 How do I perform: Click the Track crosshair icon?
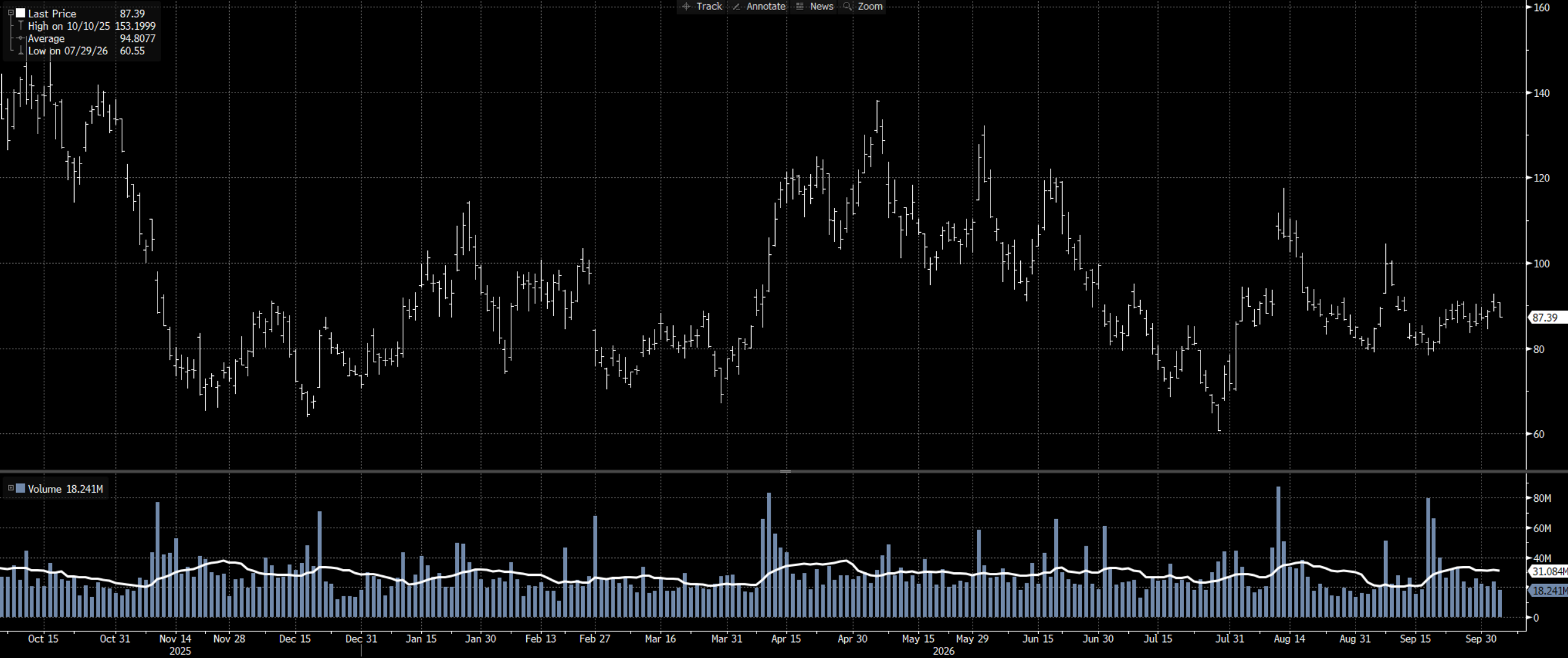point(686,6)
